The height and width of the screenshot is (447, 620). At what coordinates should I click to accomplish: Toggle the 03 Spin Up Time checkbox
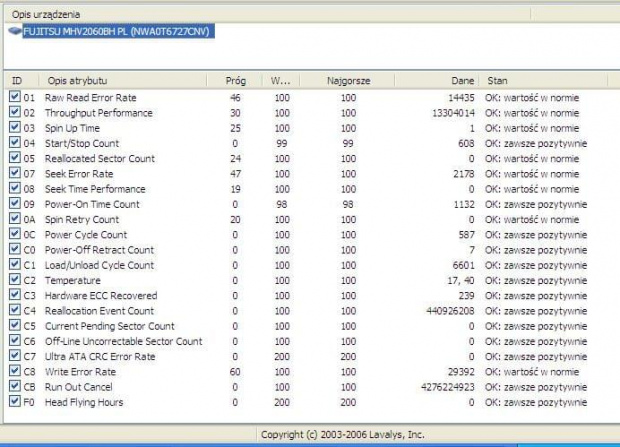[x=15, y=127]
